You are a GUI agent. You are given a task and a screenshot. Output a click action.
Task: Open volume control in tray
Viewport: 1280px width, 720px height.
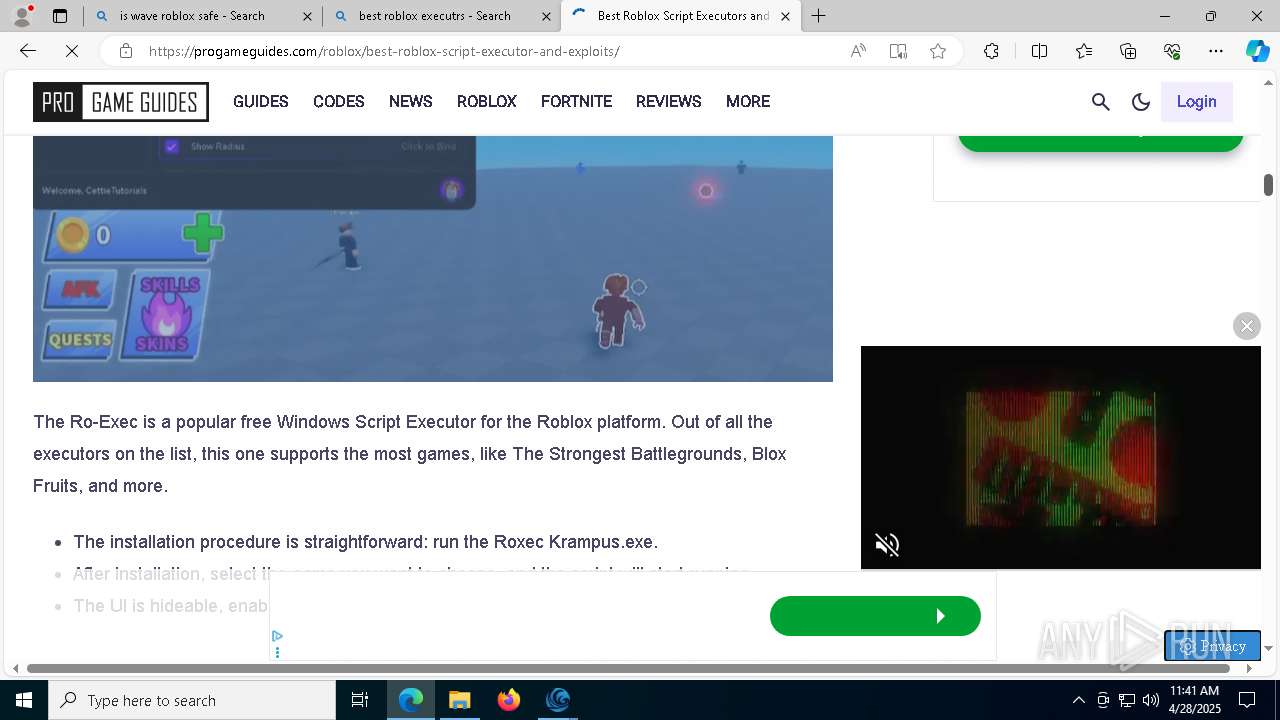tap(1150, 700)
